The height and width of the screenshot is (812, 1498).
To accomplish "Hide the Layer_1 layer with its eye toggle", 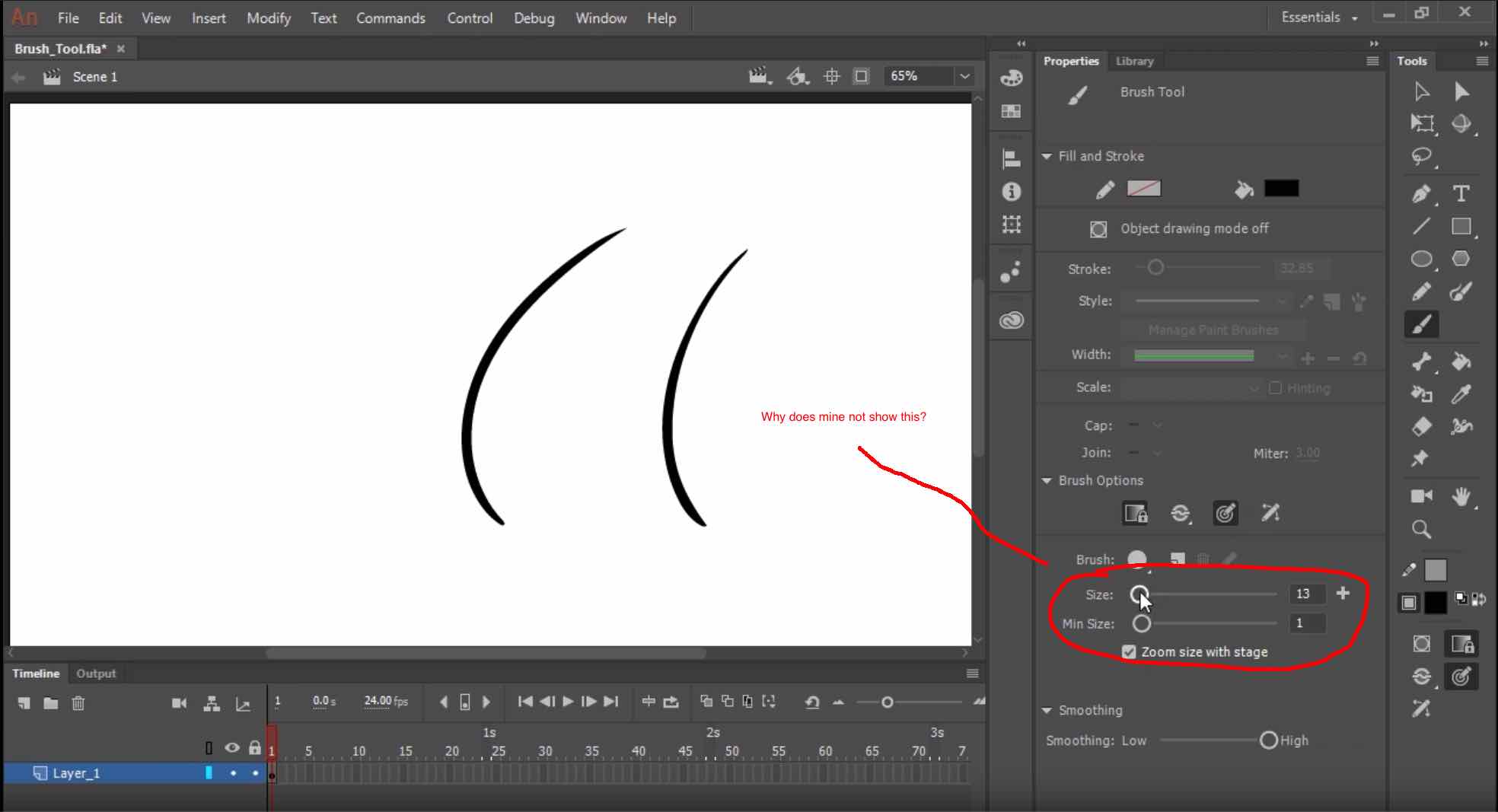I will pyautogui.click(x=232, y=772).
